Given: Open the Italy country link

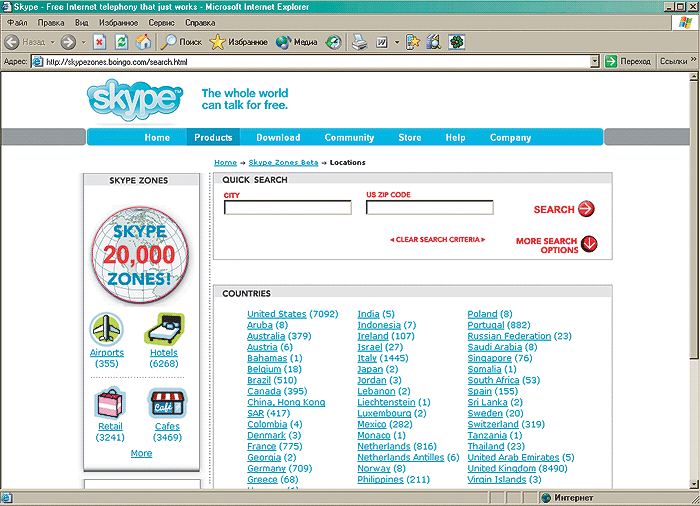Looking at the screenshot, I should pyautogui.click(x=367, y=358).
